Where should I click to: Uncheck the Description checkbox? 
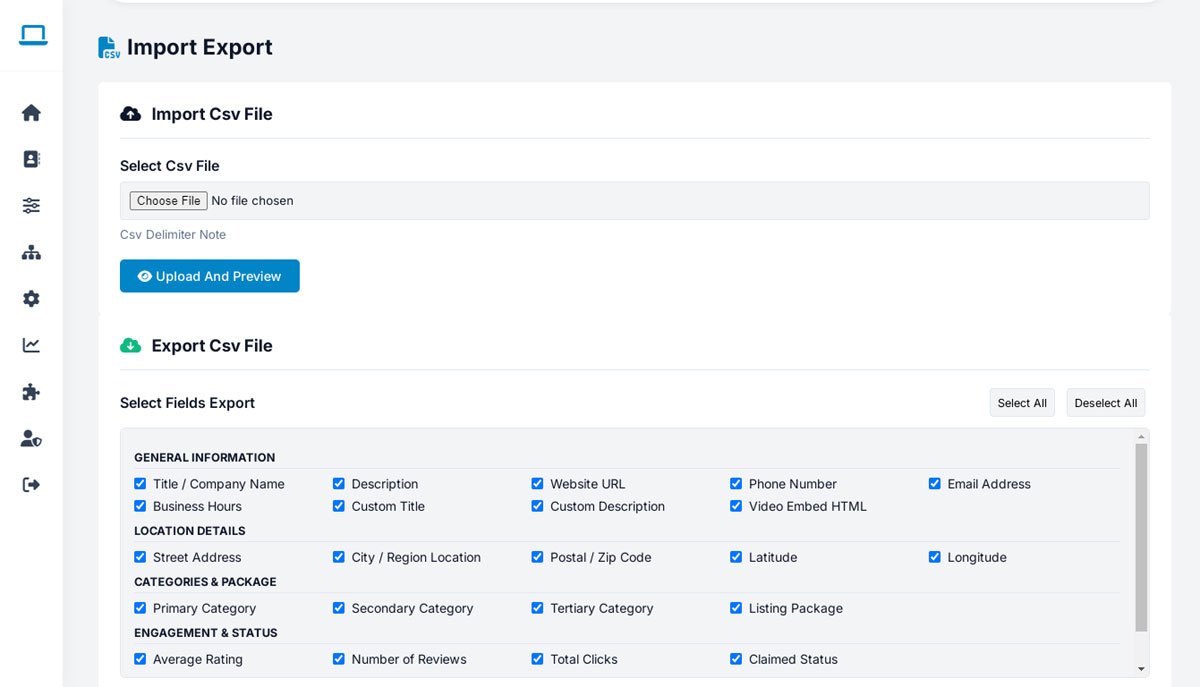[339, 483]
